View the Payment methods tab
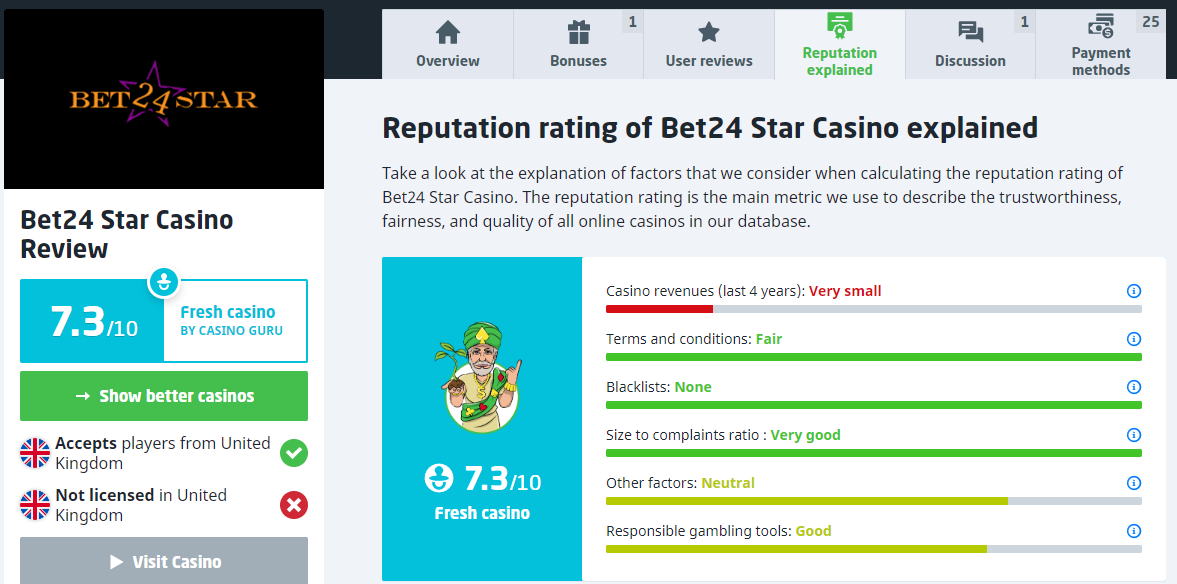 tap(1100, 45)
